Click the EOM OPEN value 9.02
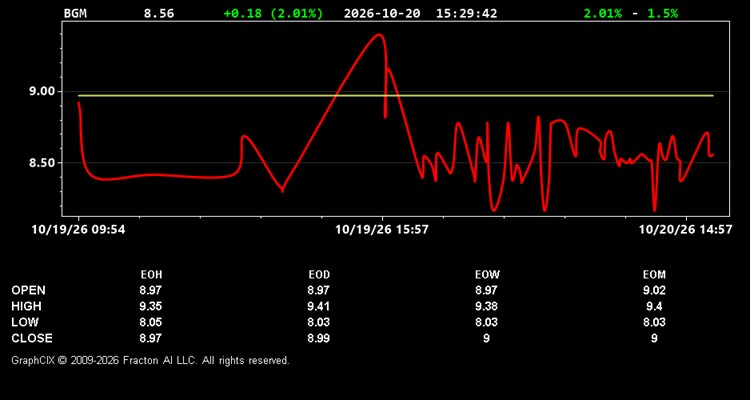Viewport: 750px width, 400px height. 654,290
